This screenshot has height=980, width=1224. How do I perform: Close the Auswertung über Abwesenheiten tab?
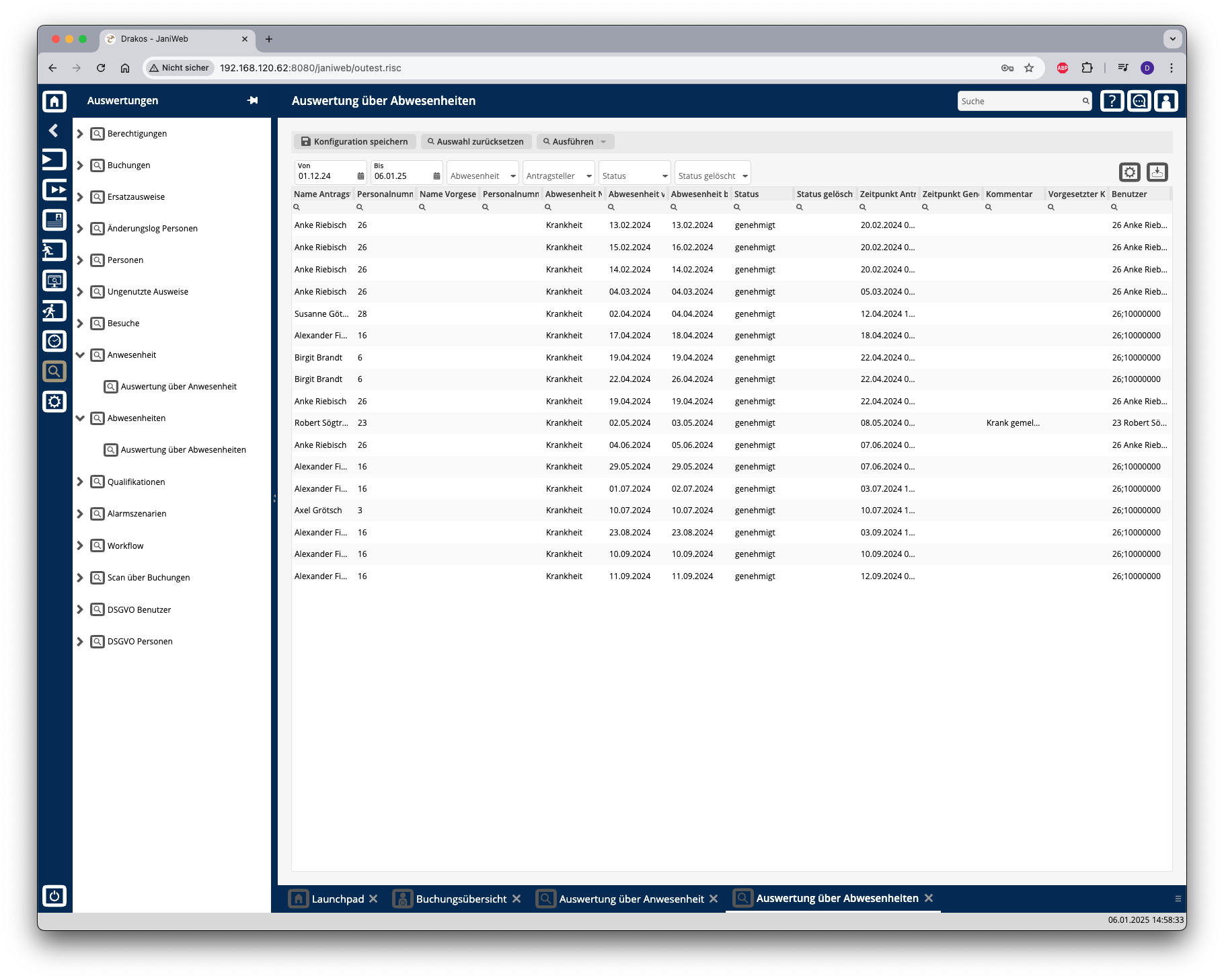pos(929,898)
